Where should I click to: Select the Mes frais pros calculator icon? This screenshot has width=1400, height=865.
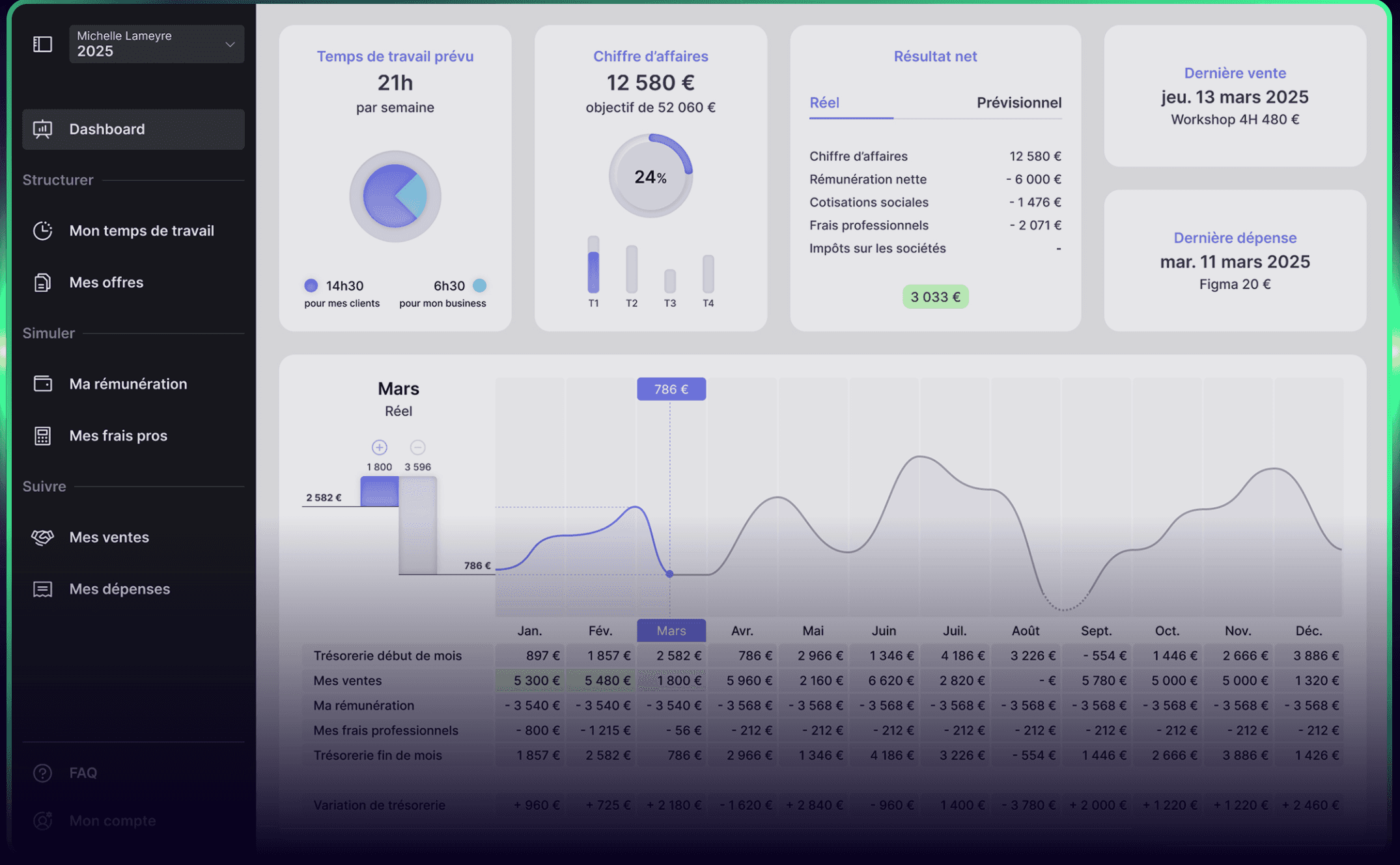42,436
